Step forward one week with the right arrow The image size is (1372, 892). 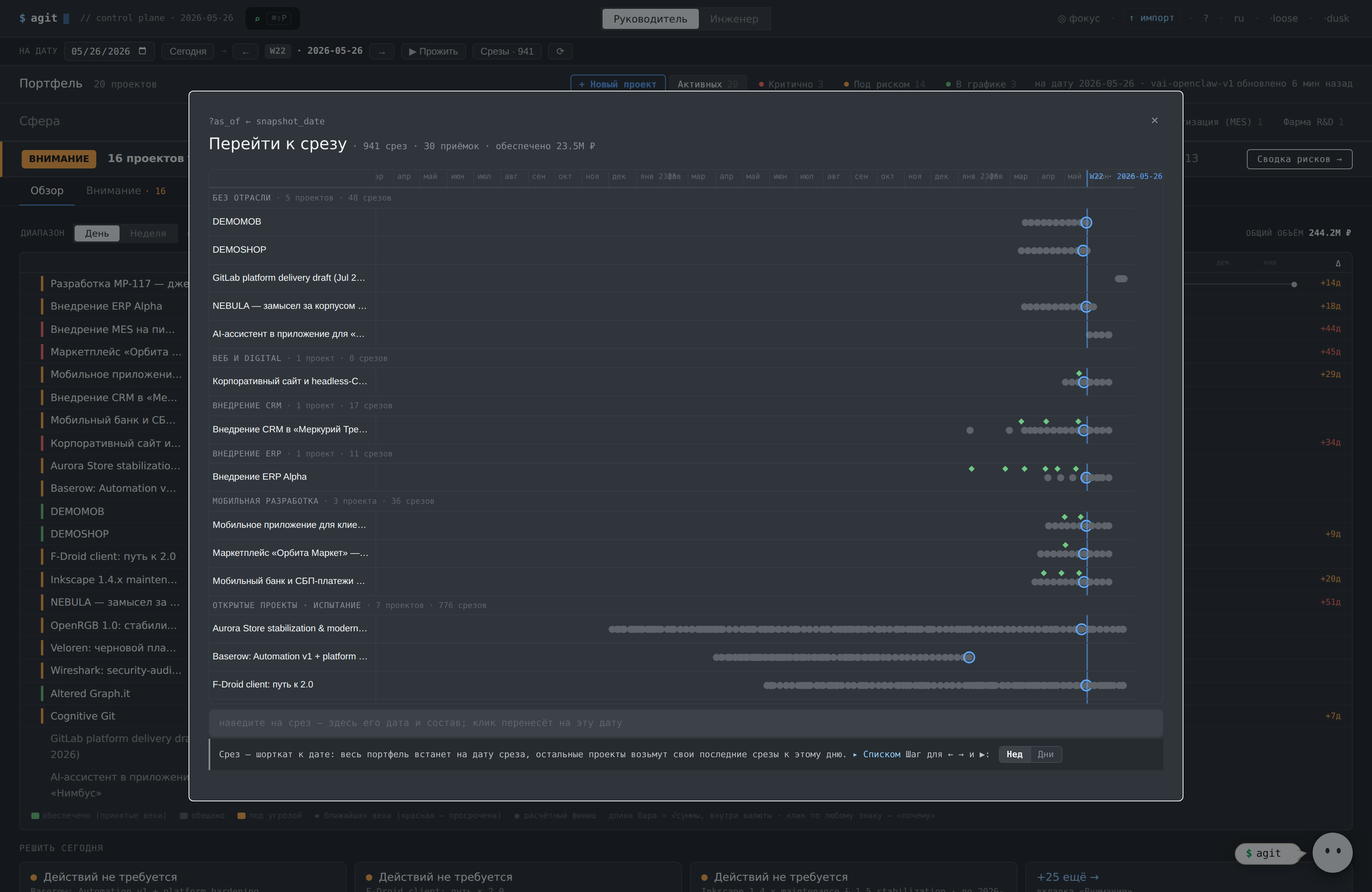[382, 51]
